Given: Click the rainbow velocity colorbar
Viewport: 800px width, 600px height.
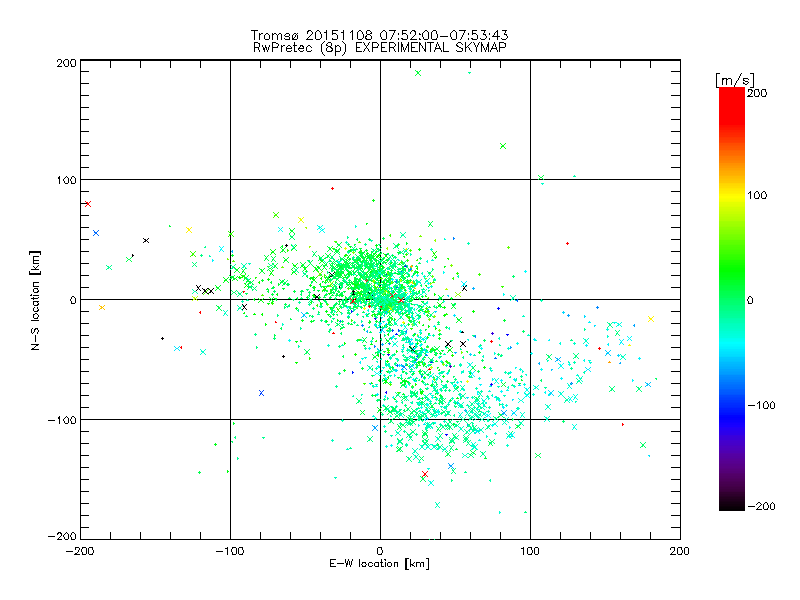Looking at the screenshot, I should 732,299.
